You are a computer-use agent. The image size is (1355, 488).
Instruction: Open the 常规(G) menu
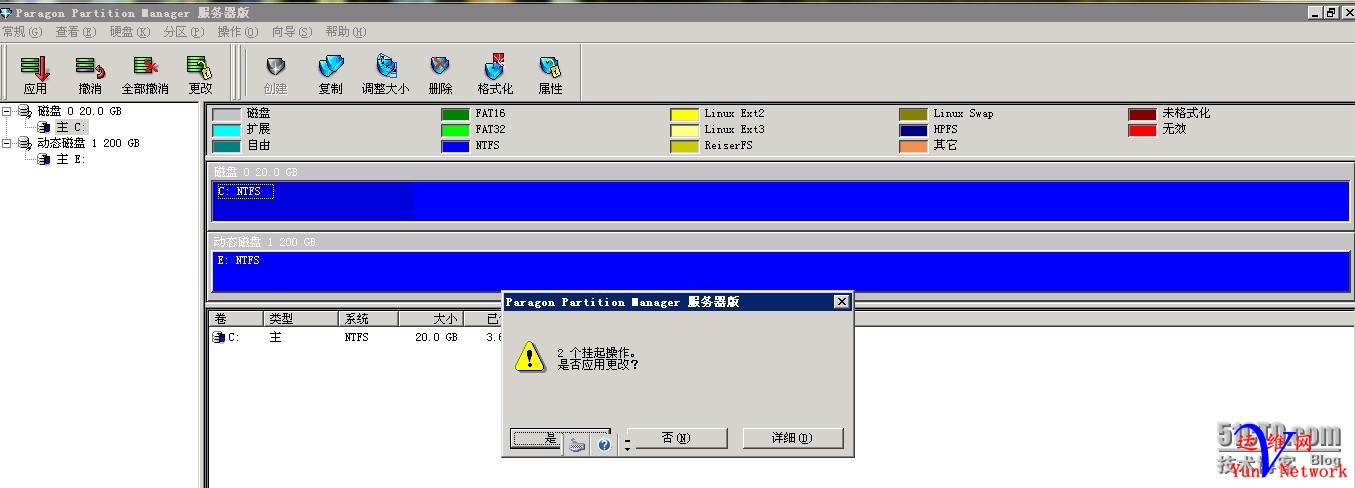[x=22, y=32]
